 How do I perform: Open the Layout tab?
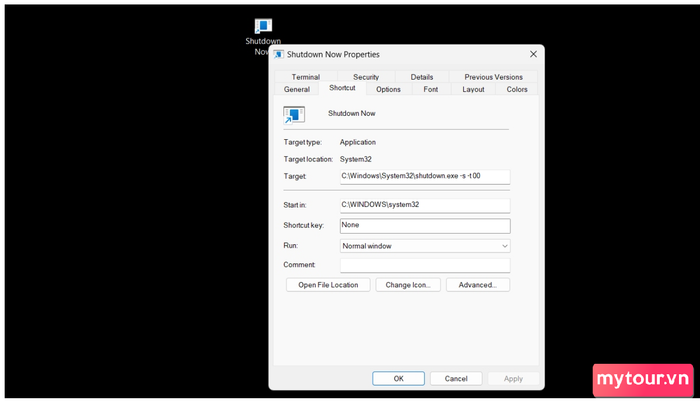(473, 89)
